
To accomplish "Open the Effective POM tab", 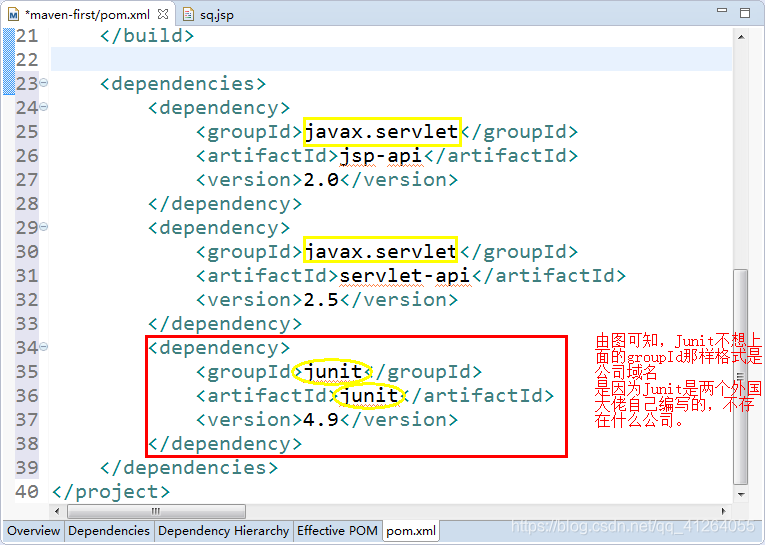I will pos(337,531).
